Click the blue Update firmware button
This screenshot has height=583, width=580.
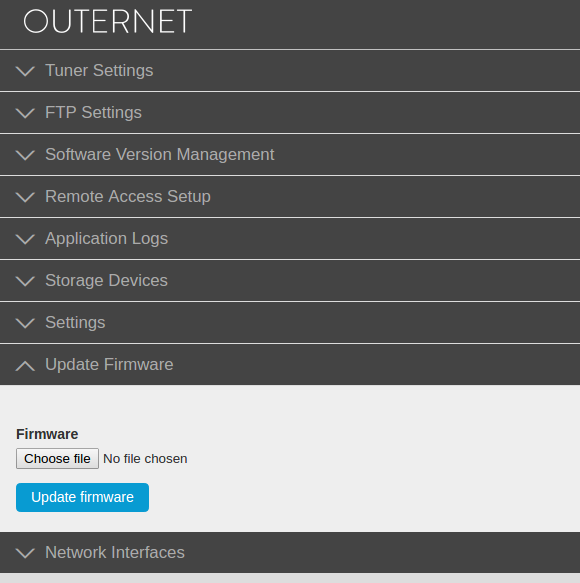point(83,497)
